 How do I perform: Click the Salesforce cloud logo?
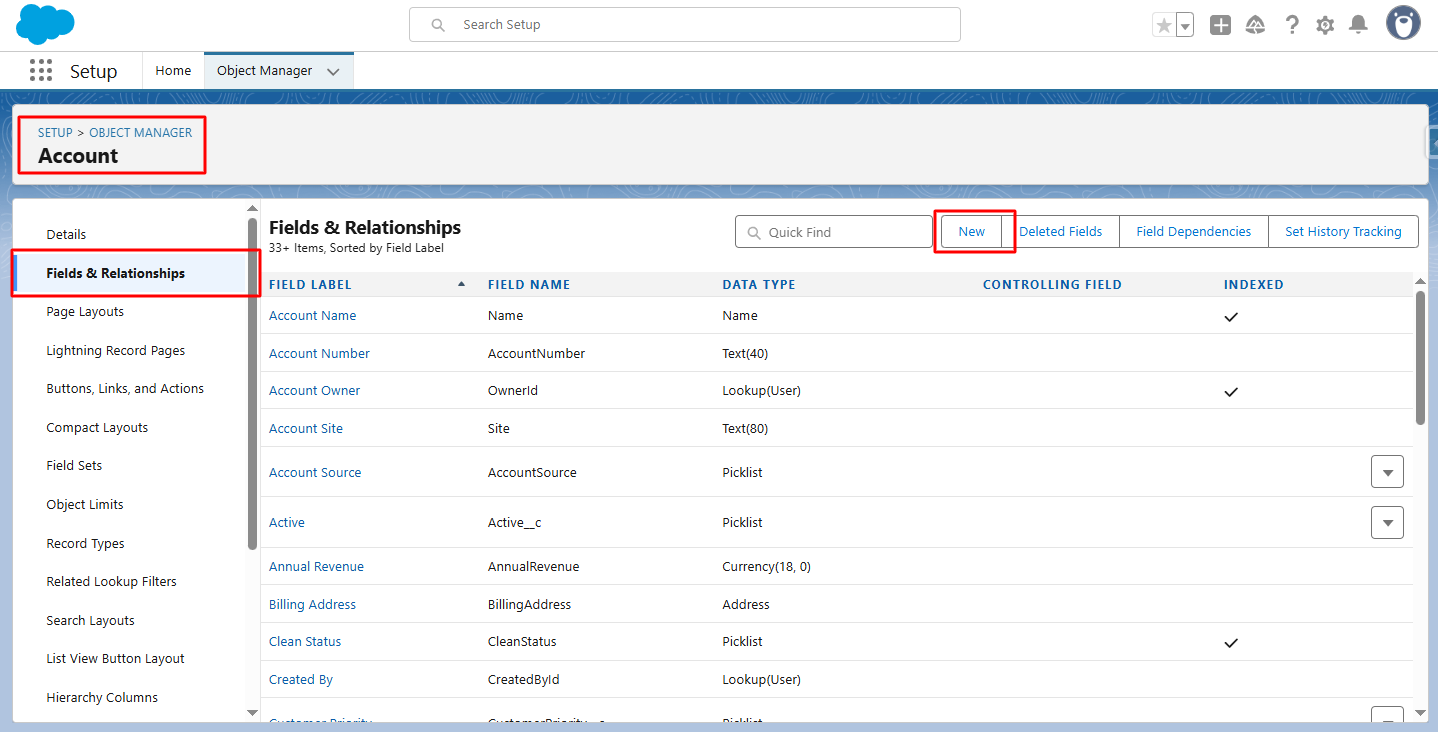tap(45, 24)
